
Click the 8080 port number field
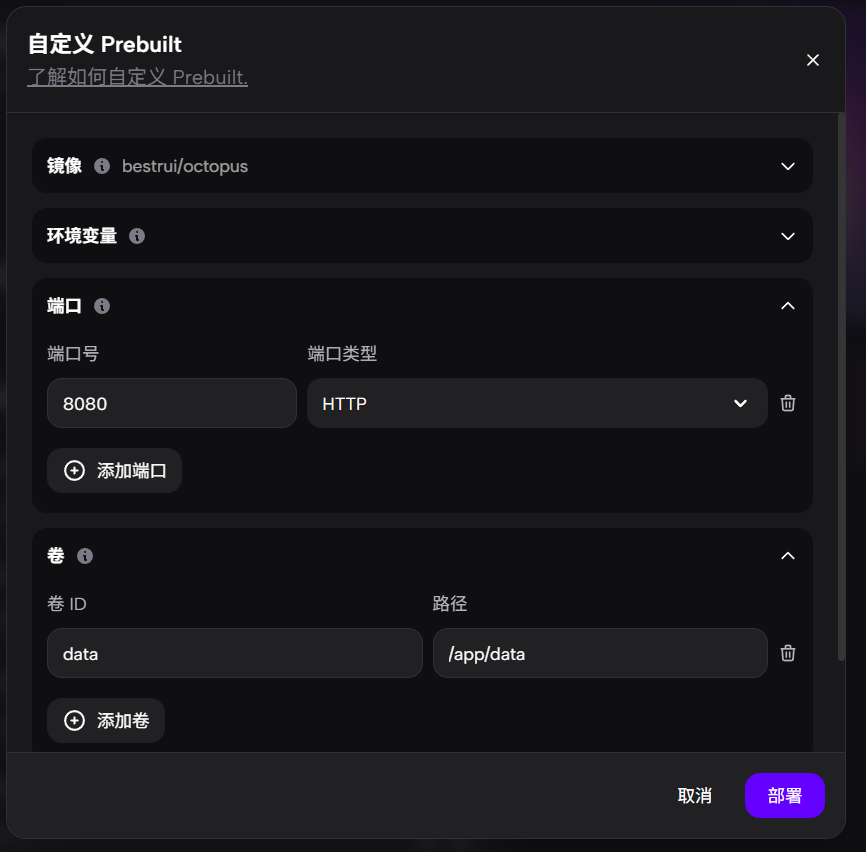coord(172,403)
